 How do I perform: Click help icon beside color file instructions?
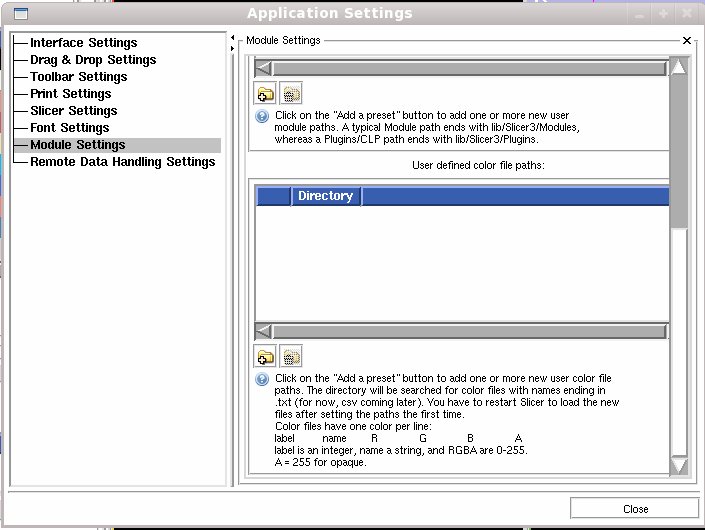(x=262, y=379)
